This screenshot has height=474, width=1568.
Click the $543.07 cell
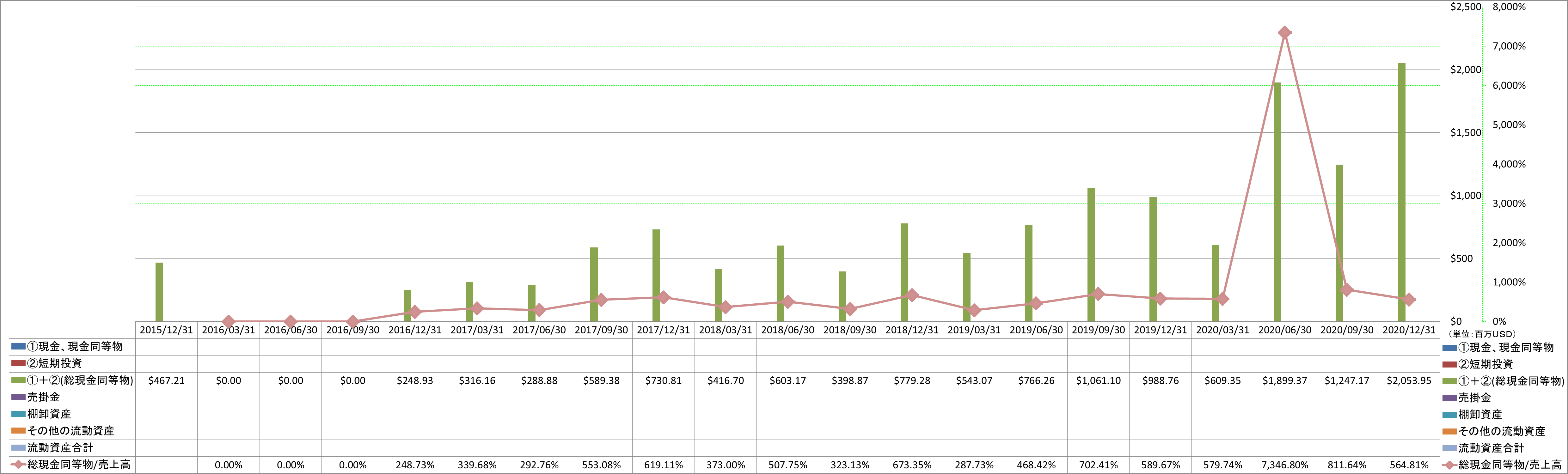(x=974, y=380)
